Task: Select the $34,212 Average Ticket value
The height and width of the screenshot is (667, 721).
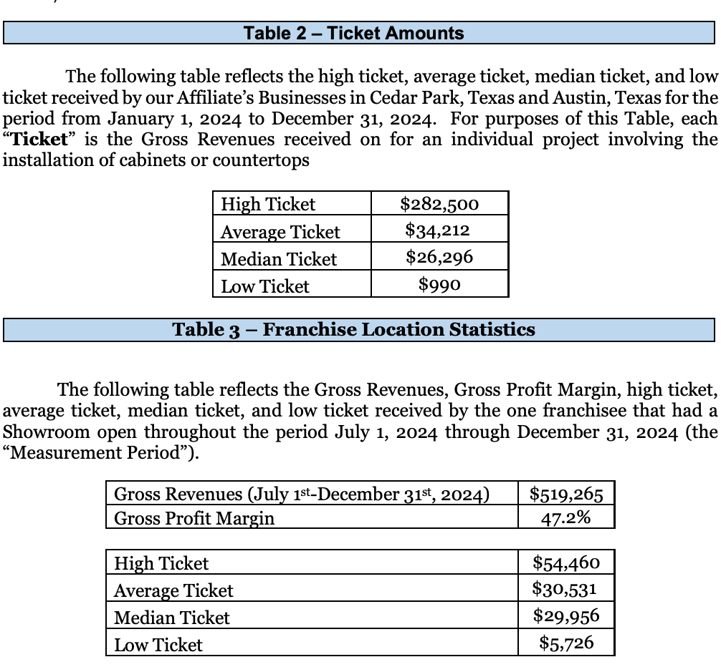Action: coord(439,231)
